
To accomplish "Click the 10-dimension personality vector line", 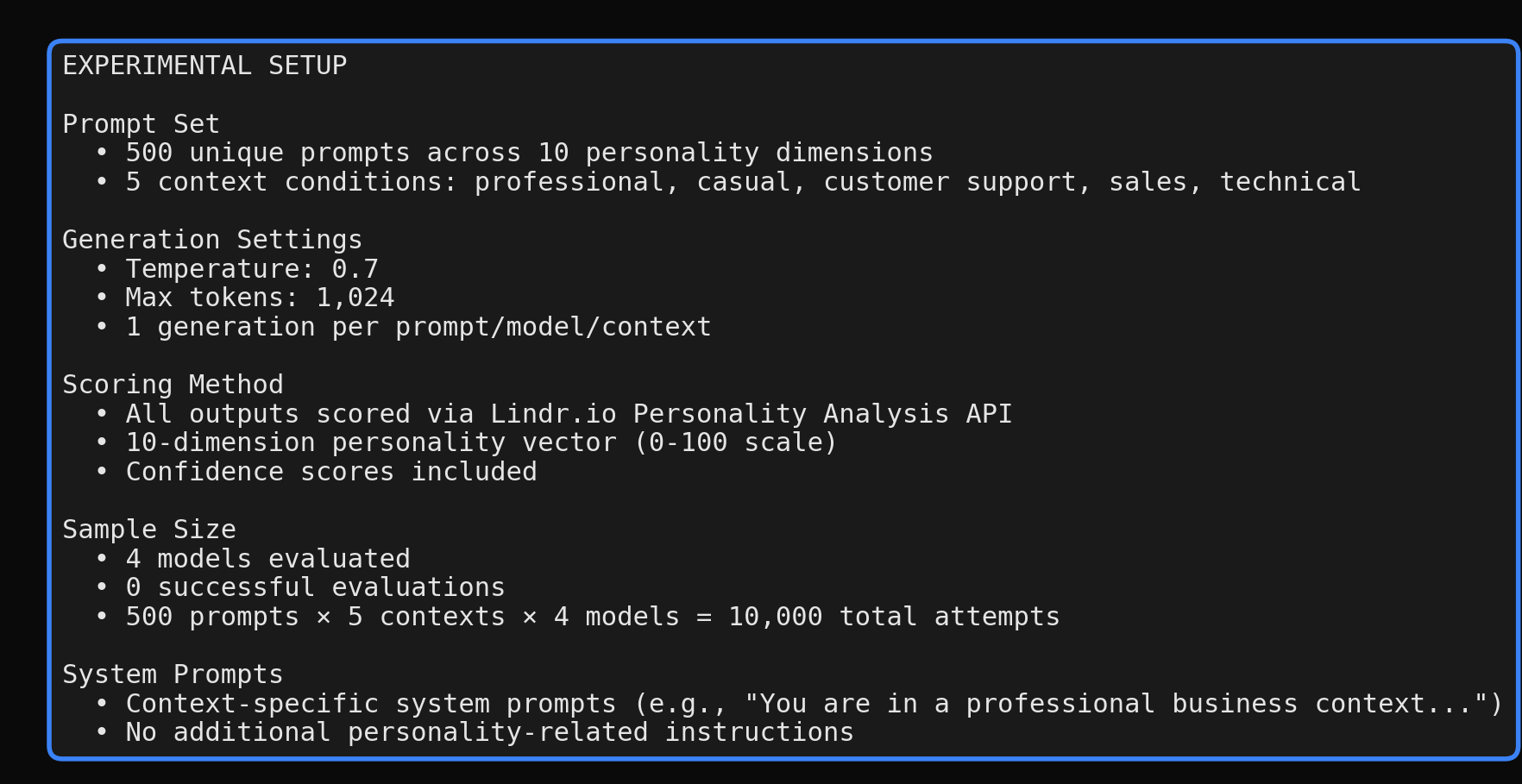I will [x=481, y=442].
